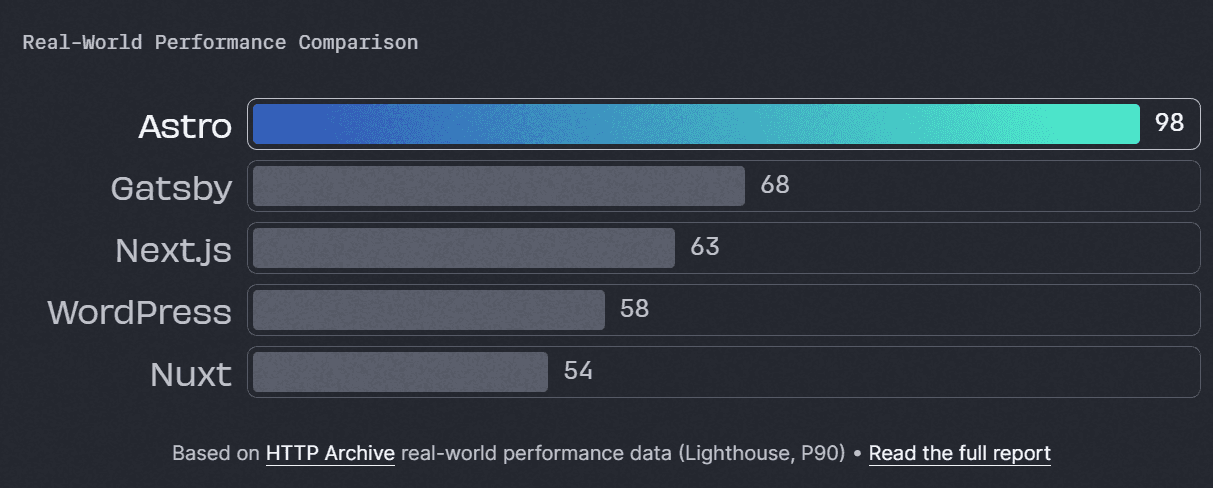Click the Lighthouse, P90 footnote text
Image resolution: width=1213 pixels, height=488 pixels.
pos(763,453)
